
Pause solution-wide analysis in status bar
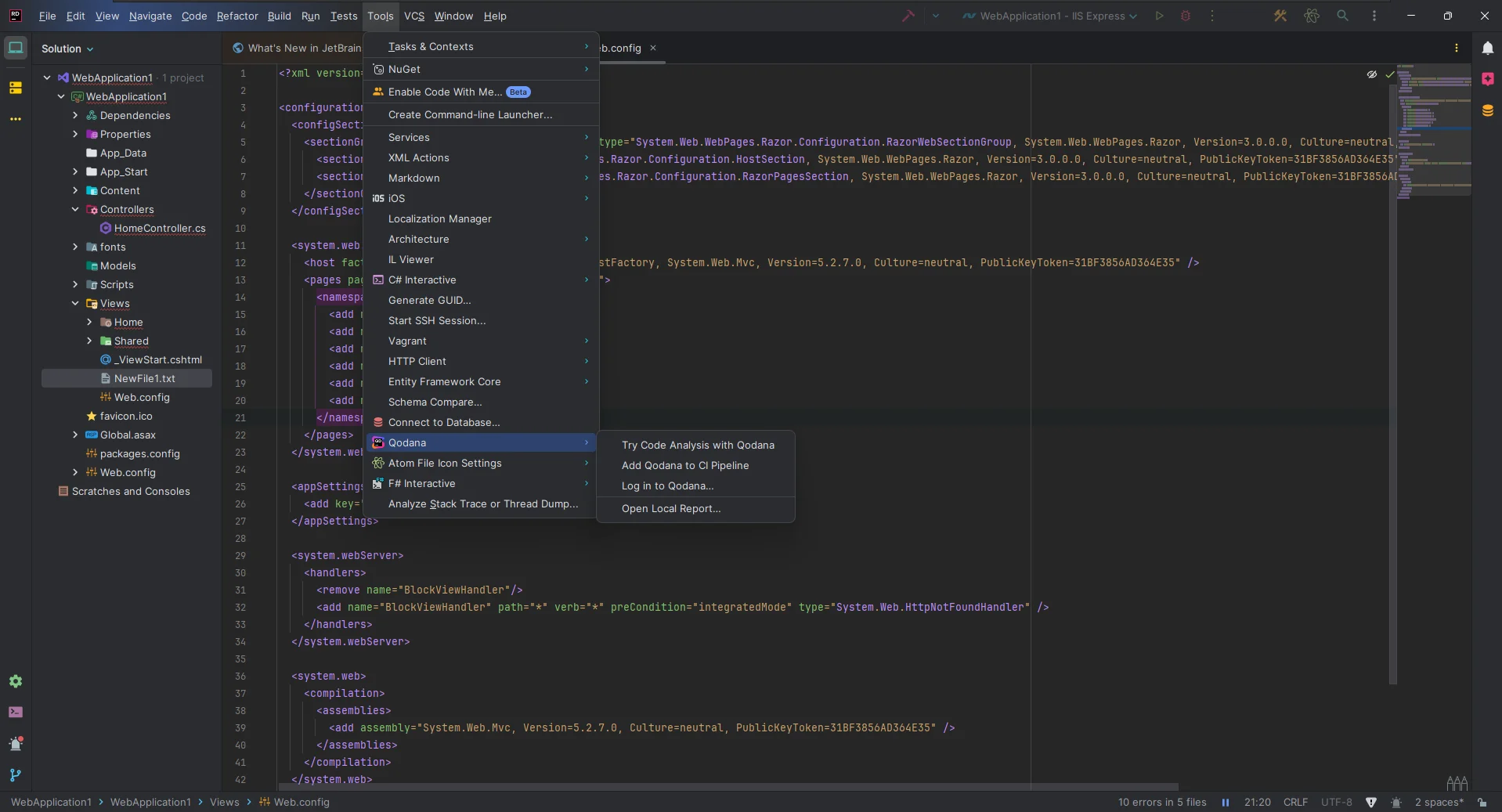pyautogui.click(x=1226, y=802)
